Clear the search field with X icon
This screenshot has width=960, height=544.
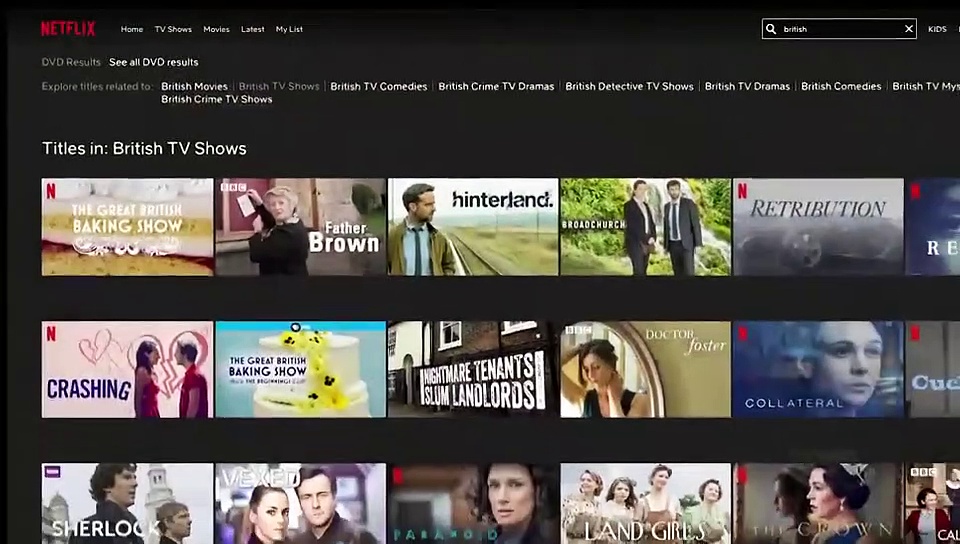(908, 29)
